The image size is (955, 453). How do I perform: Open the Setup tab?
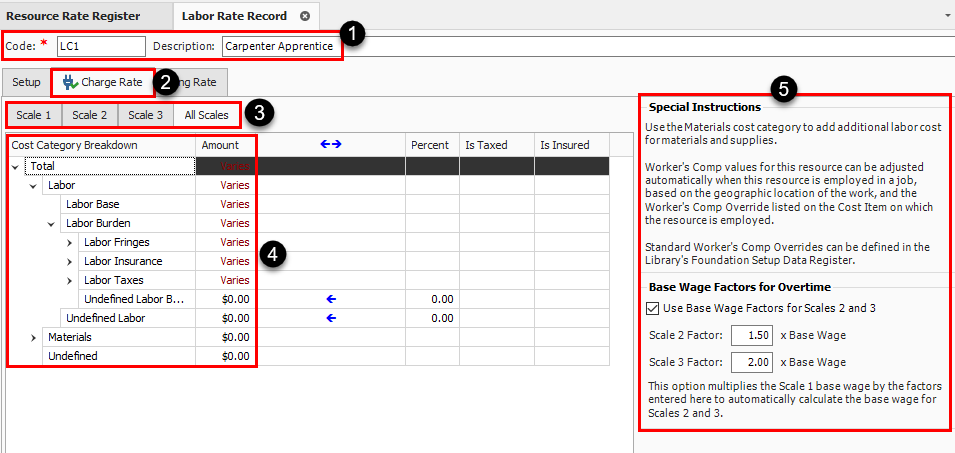tap(26, 82)
